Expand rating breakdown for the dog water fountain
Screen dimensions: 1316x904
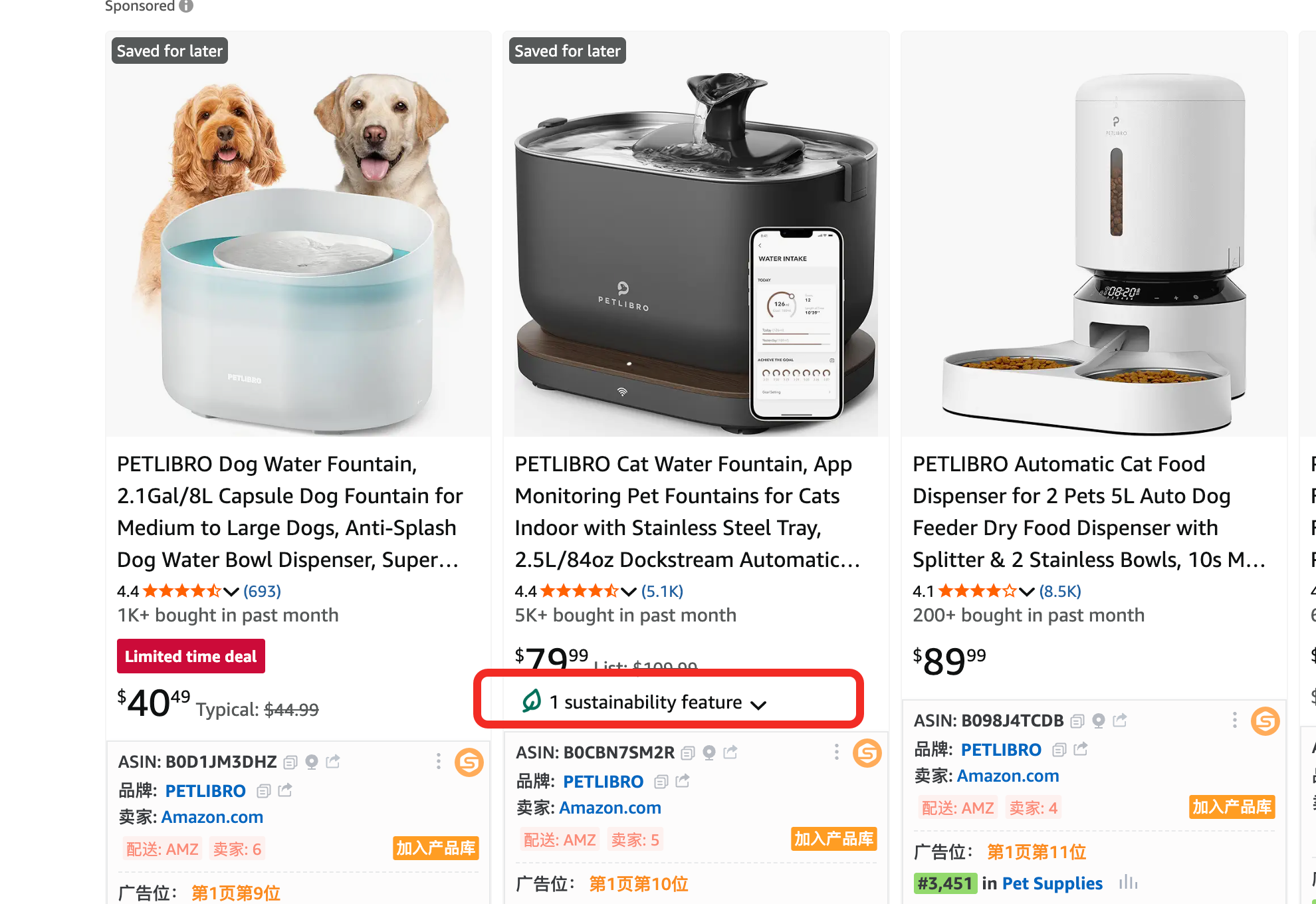(231, 591)
